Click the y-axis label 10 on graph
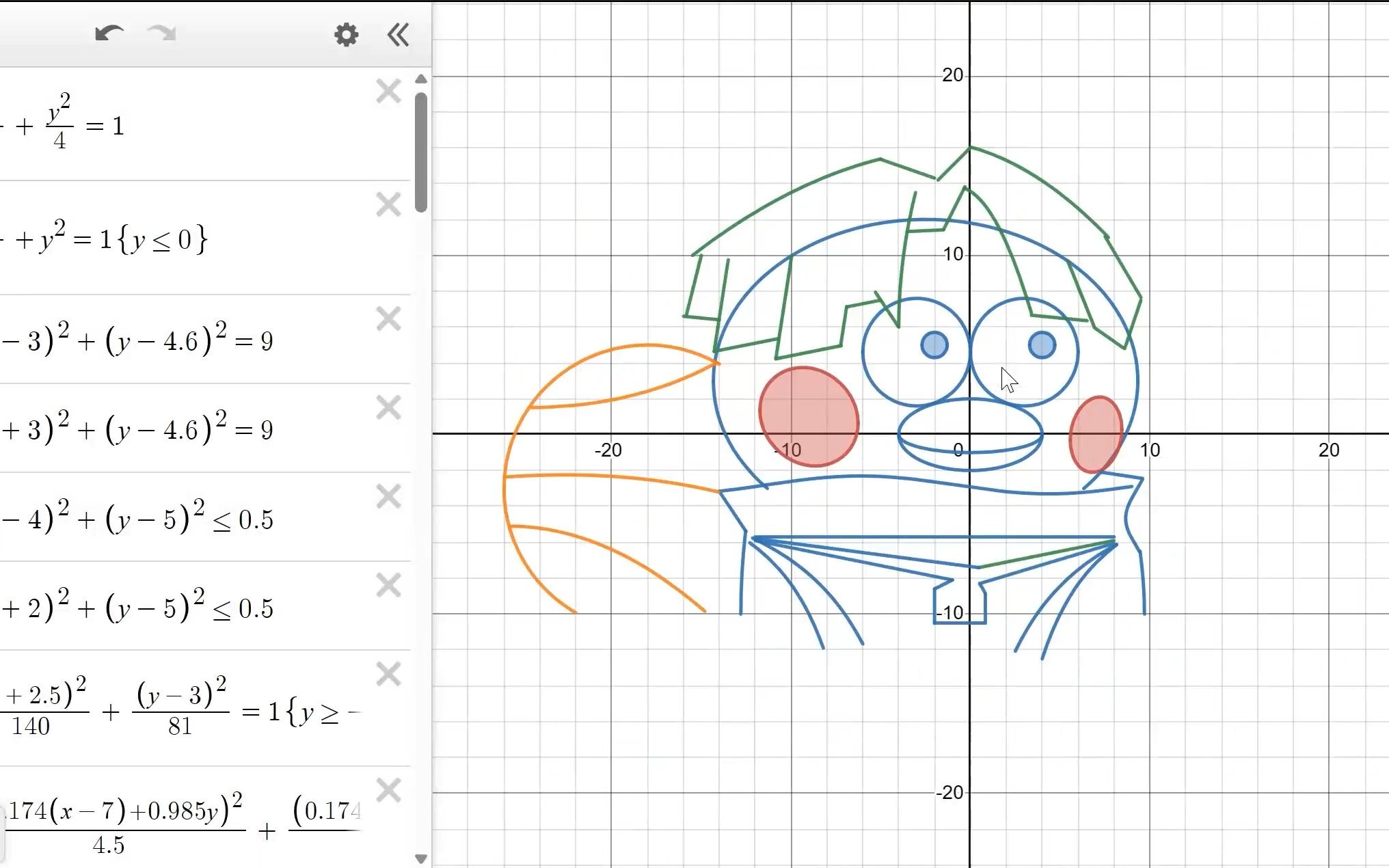The height and width of the screenshot is (868, 1389). coord(952,254)
